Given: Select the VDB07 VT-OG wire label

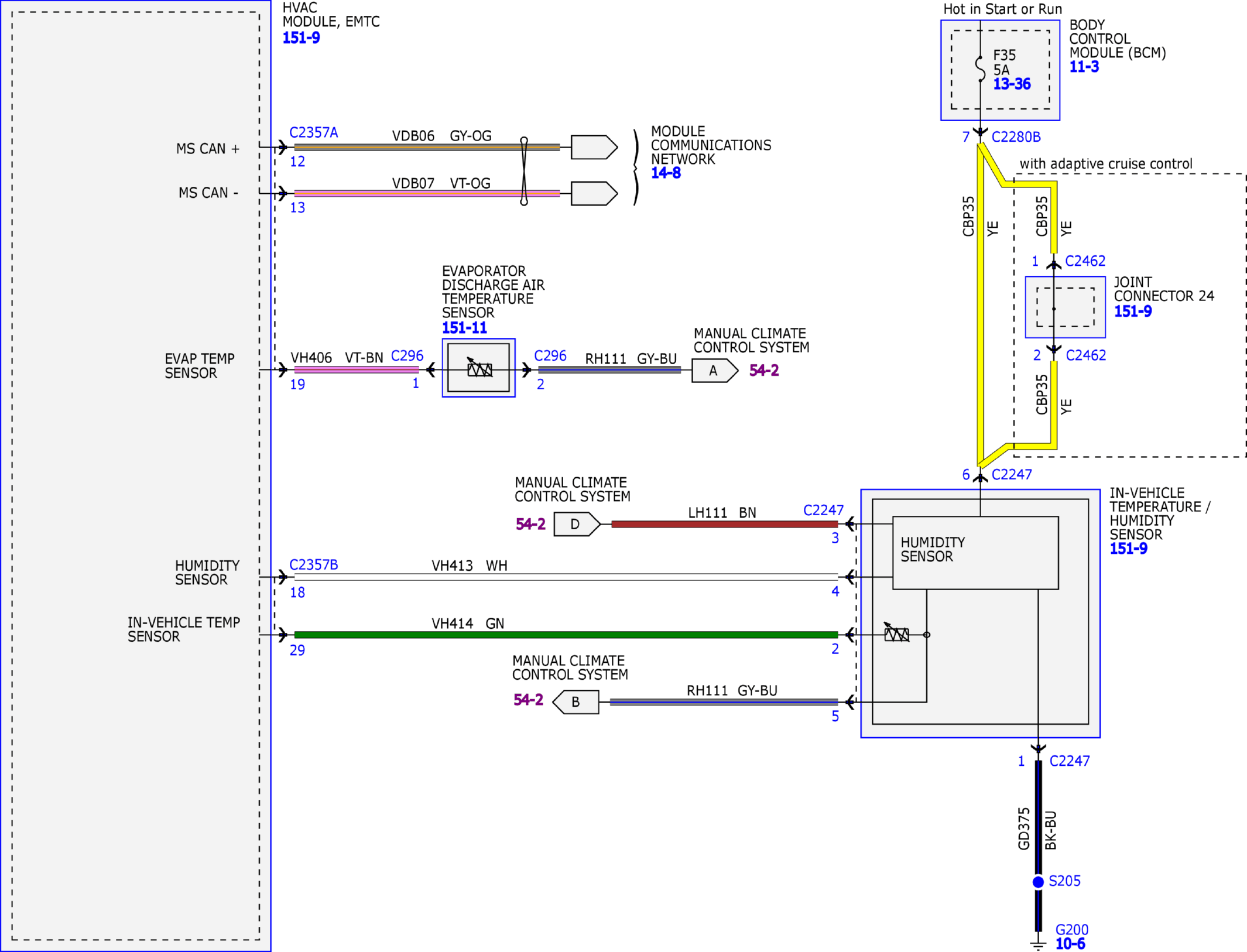Looking at the screenshot, I should click(x=441, y=183).
